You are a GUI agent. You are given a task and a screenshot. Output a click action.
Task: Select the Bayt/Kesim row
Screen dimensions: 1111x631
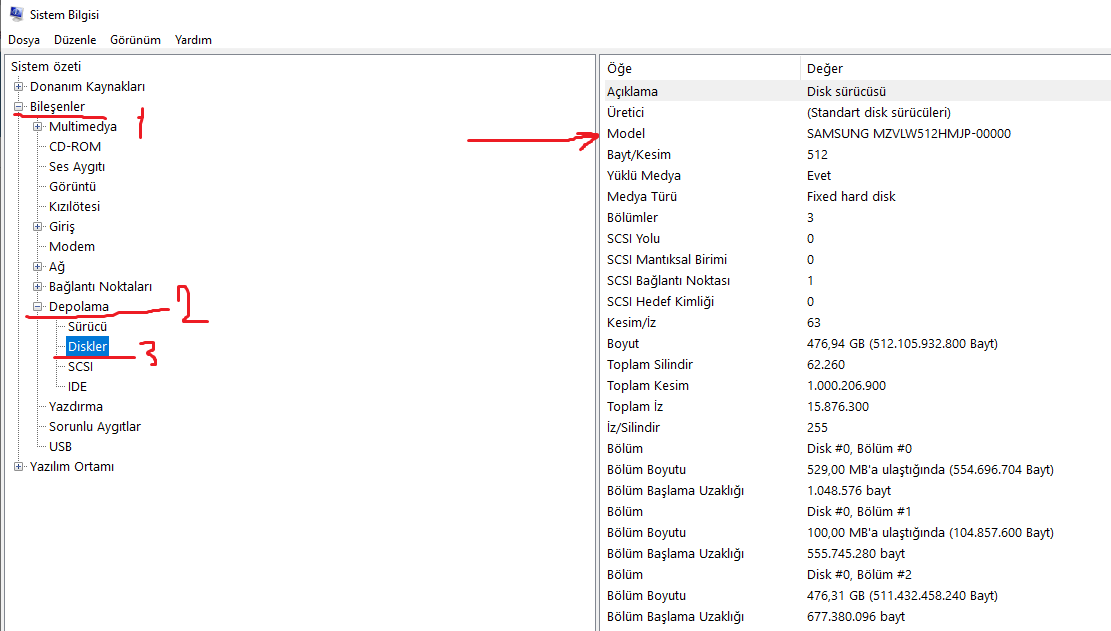click(855, 154)
